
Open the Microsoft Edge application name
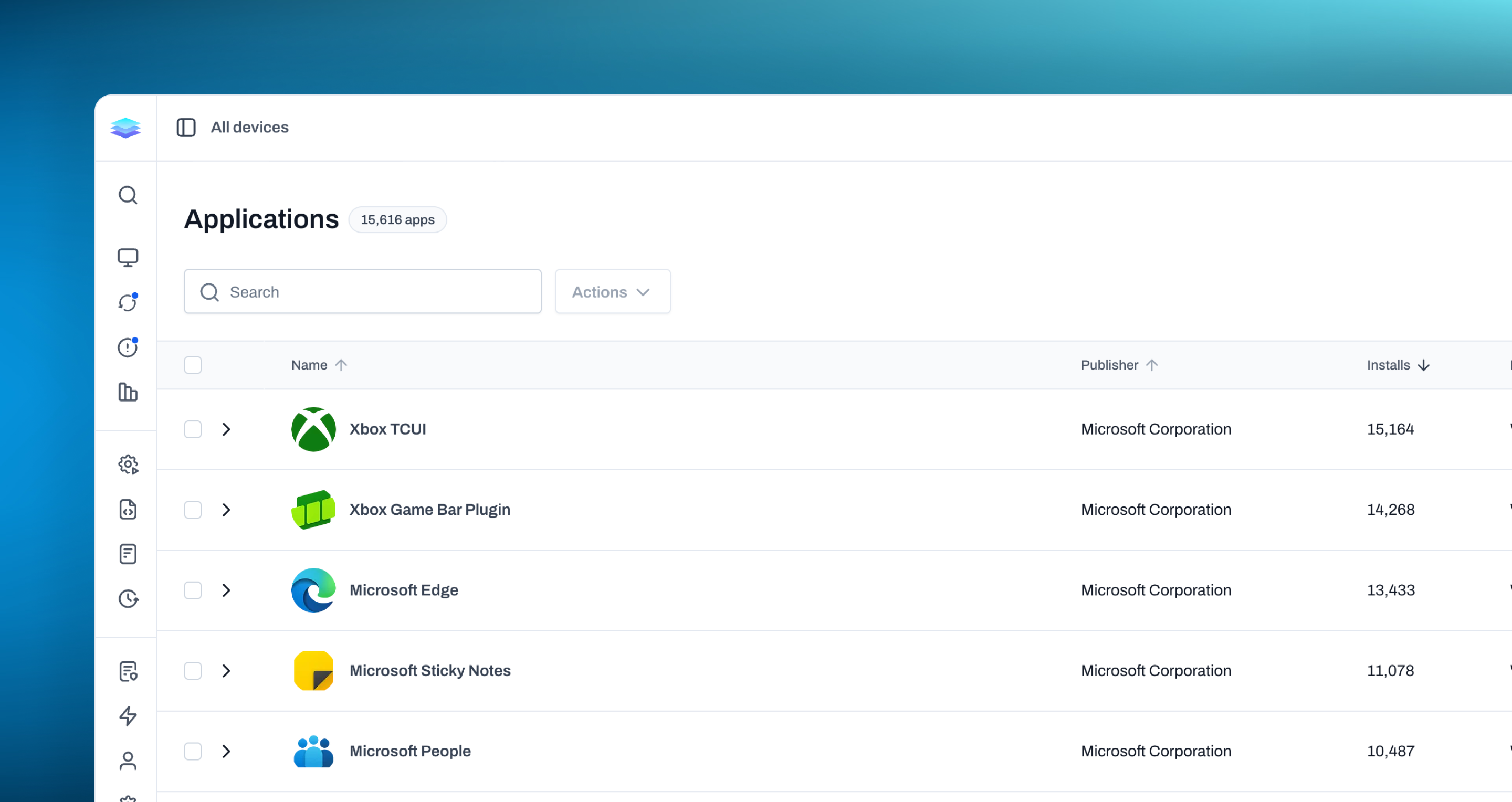(404, 590)
